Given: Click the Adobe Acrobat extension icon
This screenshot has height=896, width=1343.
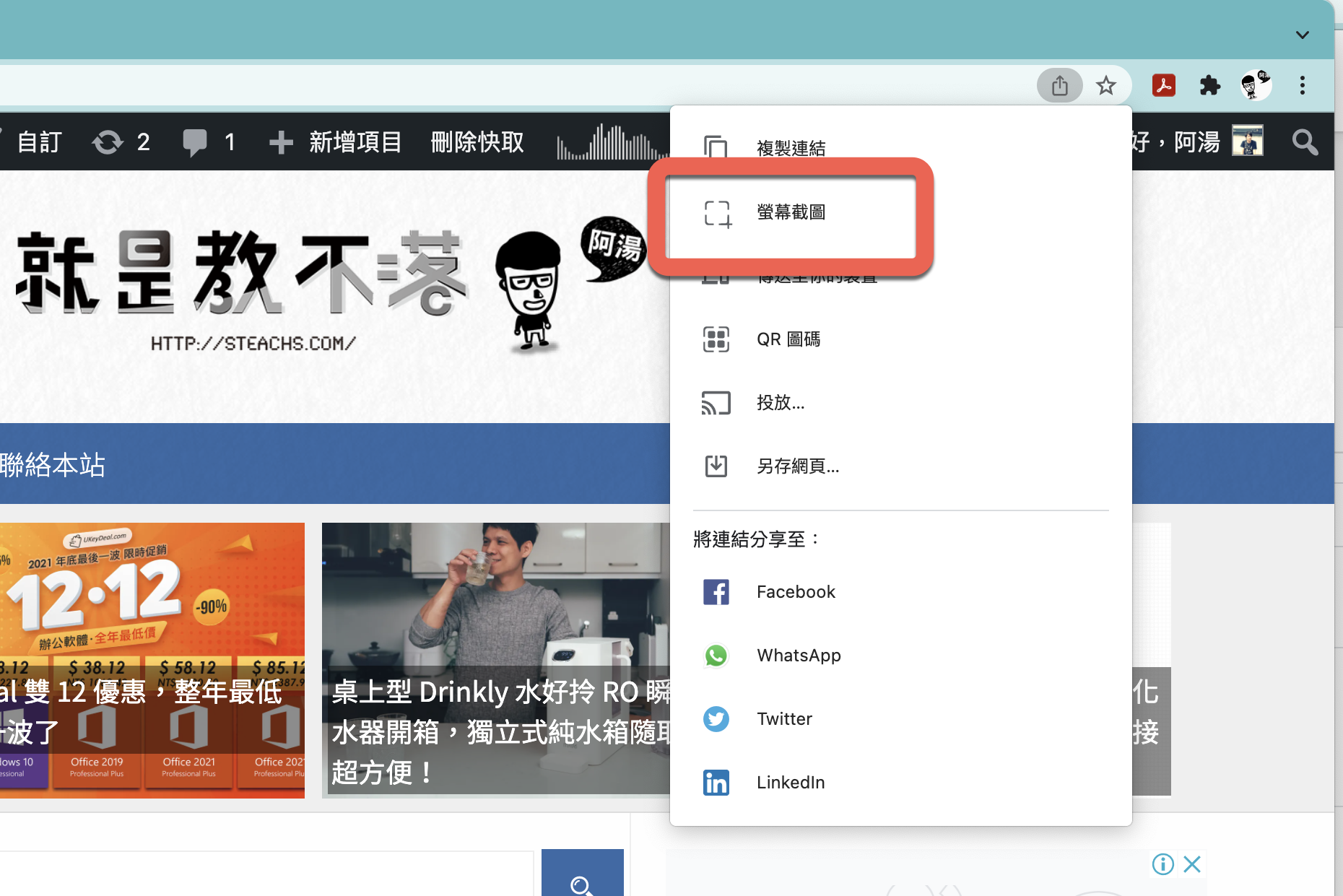Looking at the screenshot, I should pos(1164,85).
